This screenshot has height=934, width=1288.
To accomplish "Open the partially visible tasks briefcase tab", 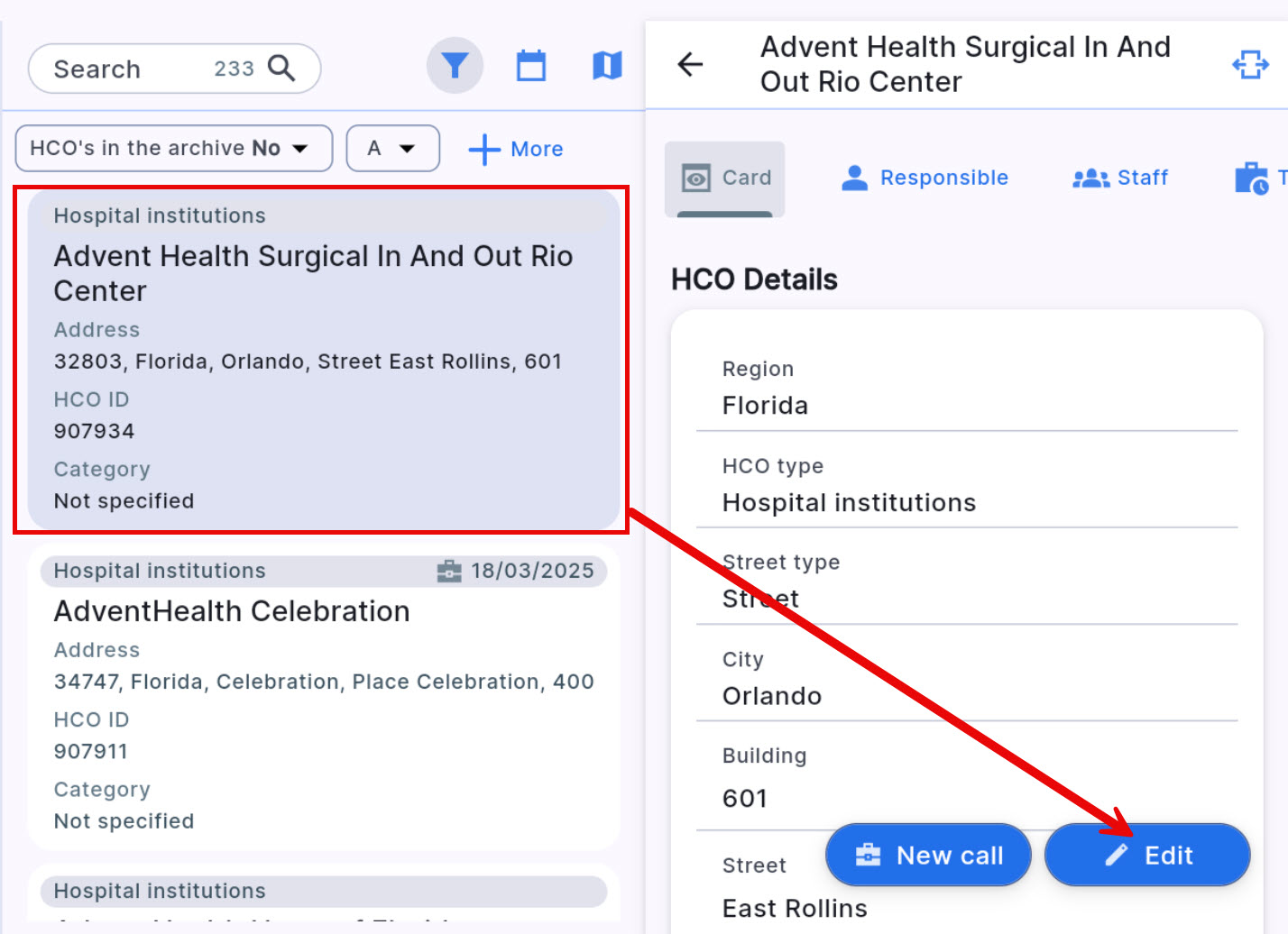I will (x=1253, y=179).
